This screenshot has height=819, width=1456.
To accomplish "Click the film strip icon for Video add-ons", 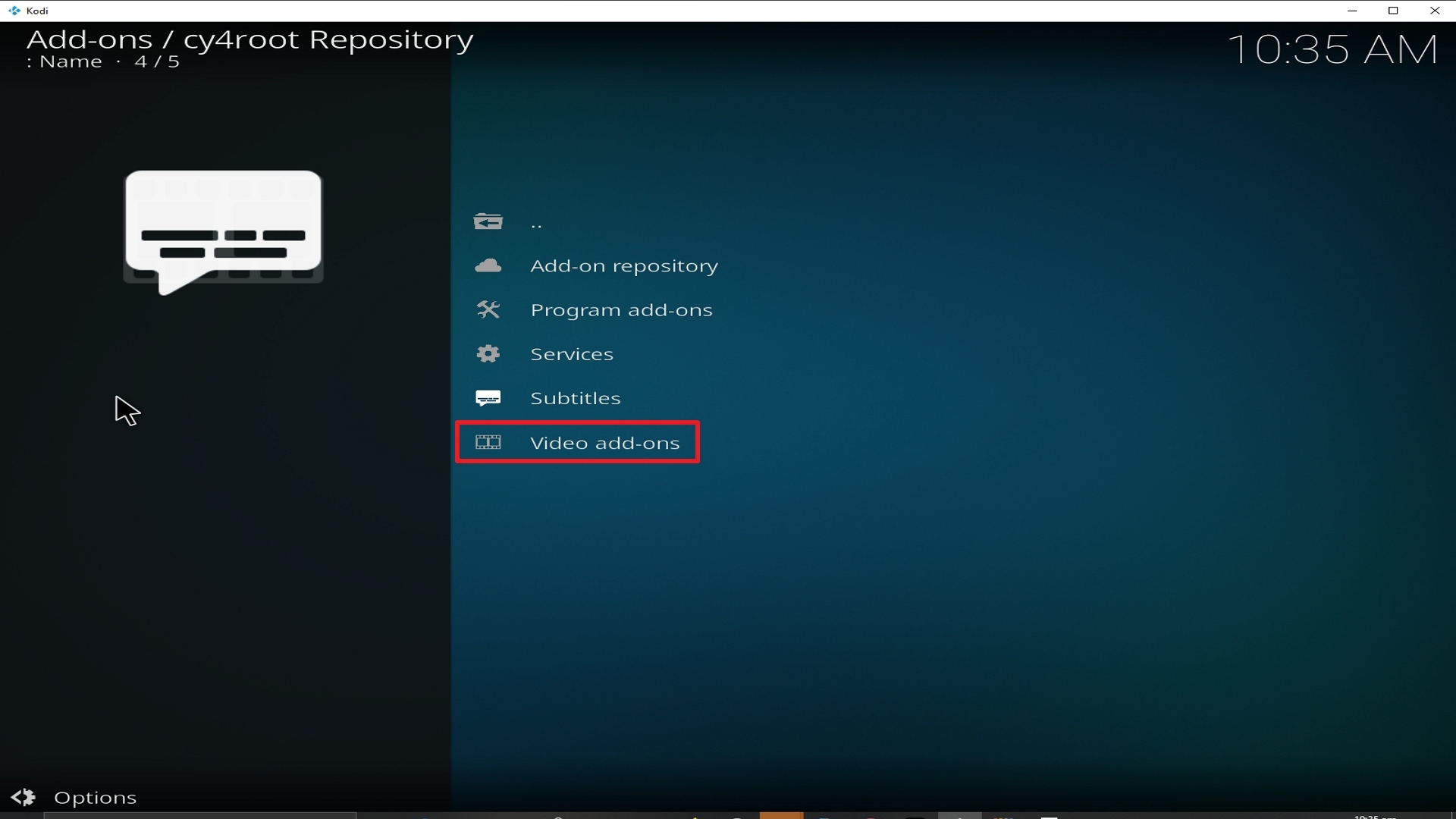I will tap(488, 442).
